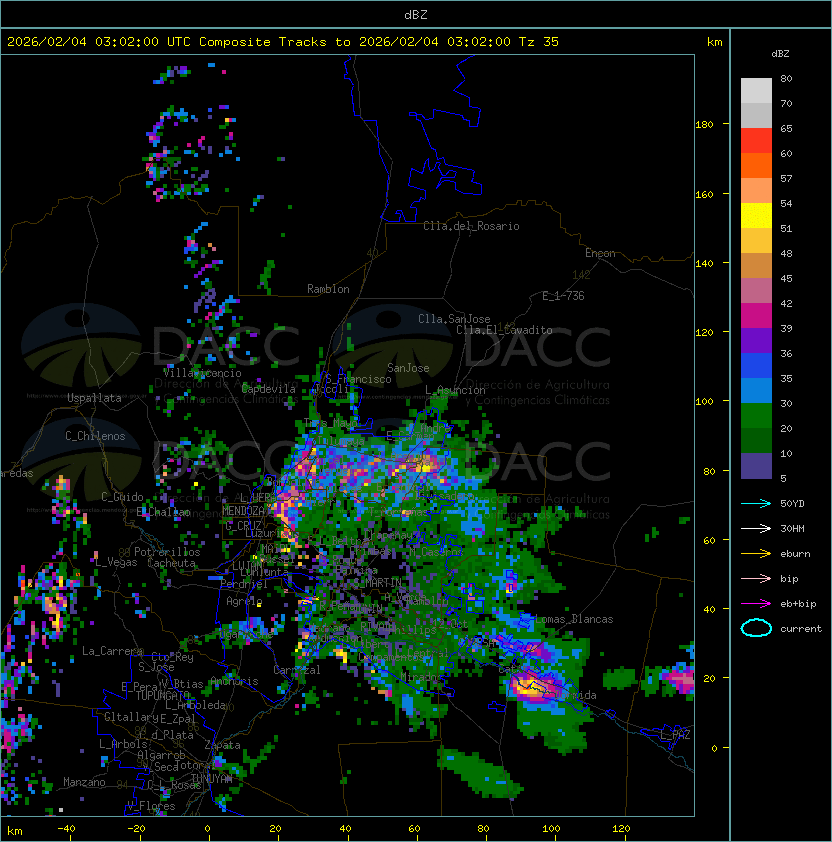Click the pink bip arrow legend icon
This screenshot has height=842, width=832.
[756, 579]
